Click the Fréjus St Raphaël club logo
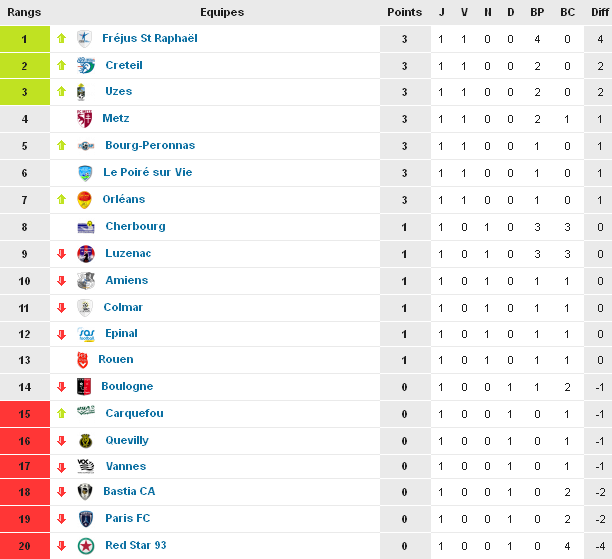The height and width of the screenshot is (559, 612). (84, 38)
